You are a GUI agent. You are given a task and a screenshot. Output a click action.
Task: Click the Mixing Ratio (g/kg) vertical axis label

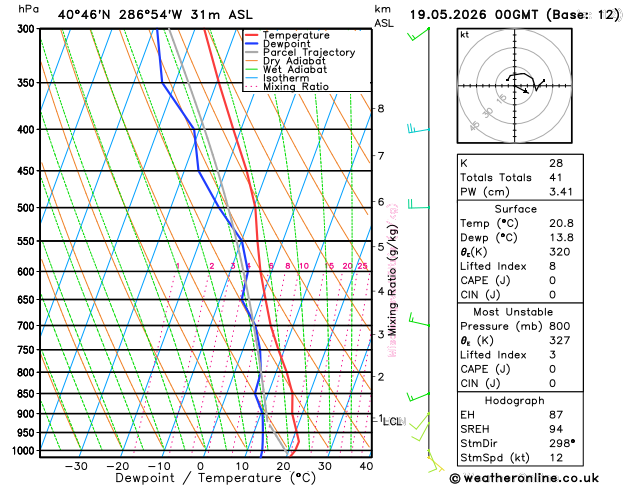[392, 280]
